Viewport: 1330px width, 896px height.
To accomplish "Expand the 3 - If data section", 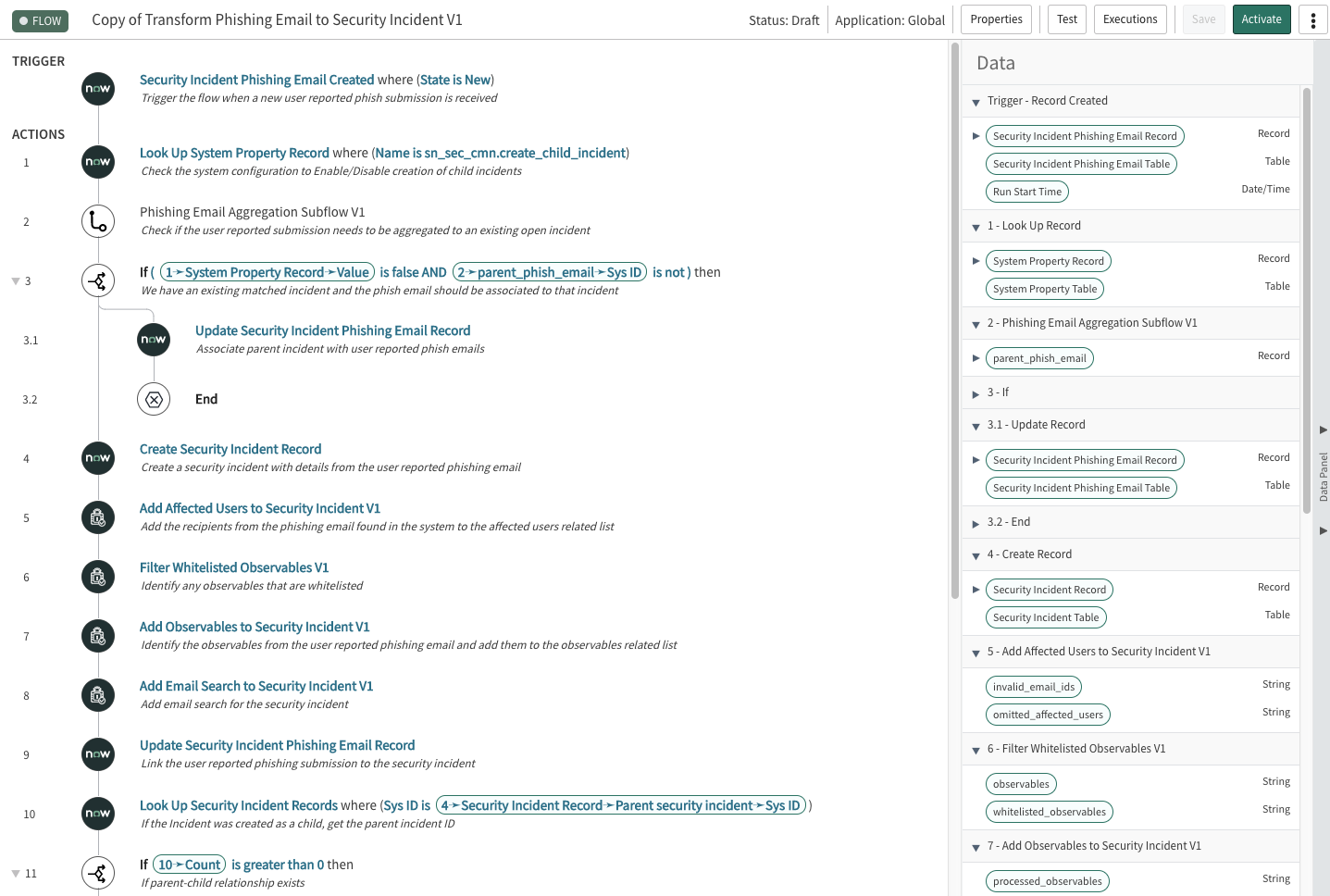I will (976, 393).
